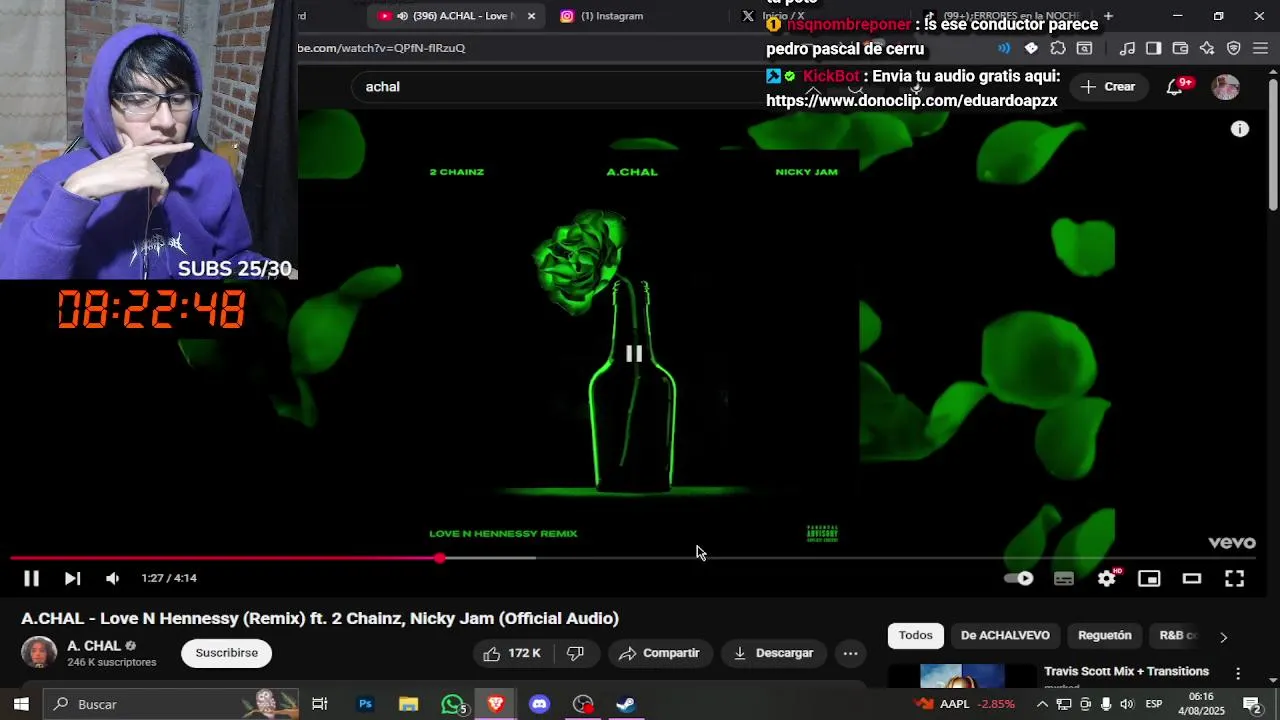Mute the YouTube player volume

pyautogui.click(x=113, y=578)
